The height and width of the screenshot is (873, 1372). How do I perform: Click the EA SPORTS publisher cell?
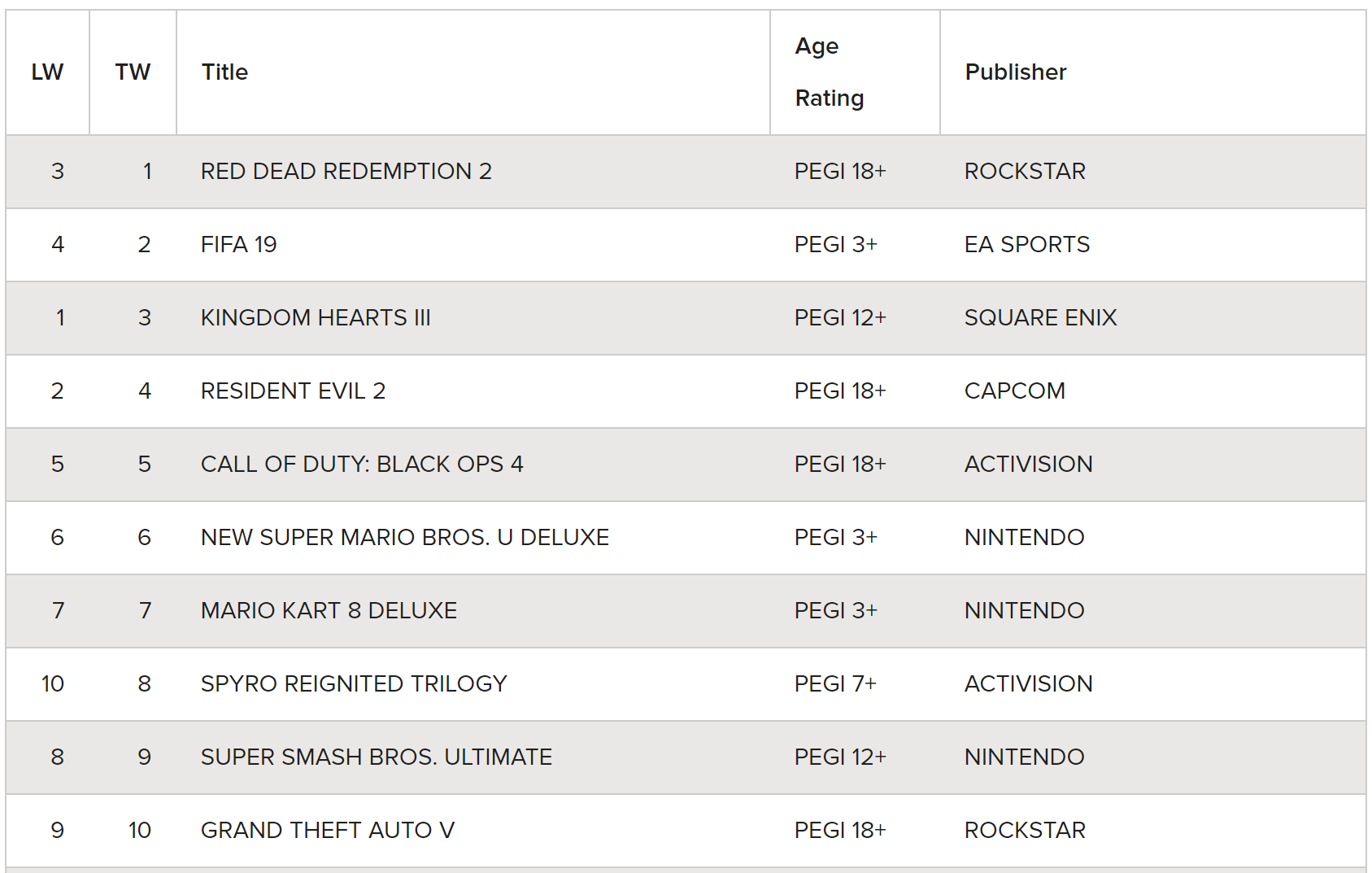click(x=1152, y=245)
